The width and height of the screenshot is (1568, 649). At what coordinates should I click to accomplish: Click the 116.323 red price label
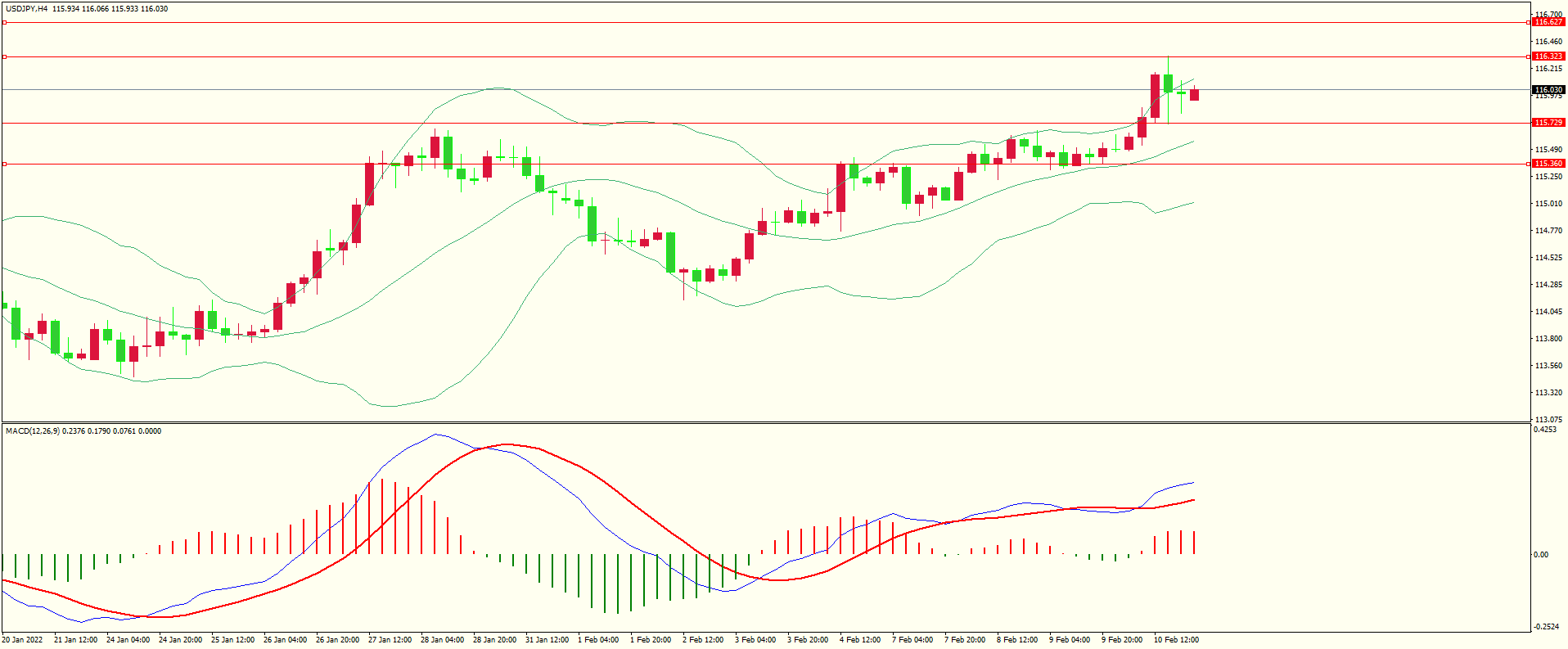coord(1548,56)
